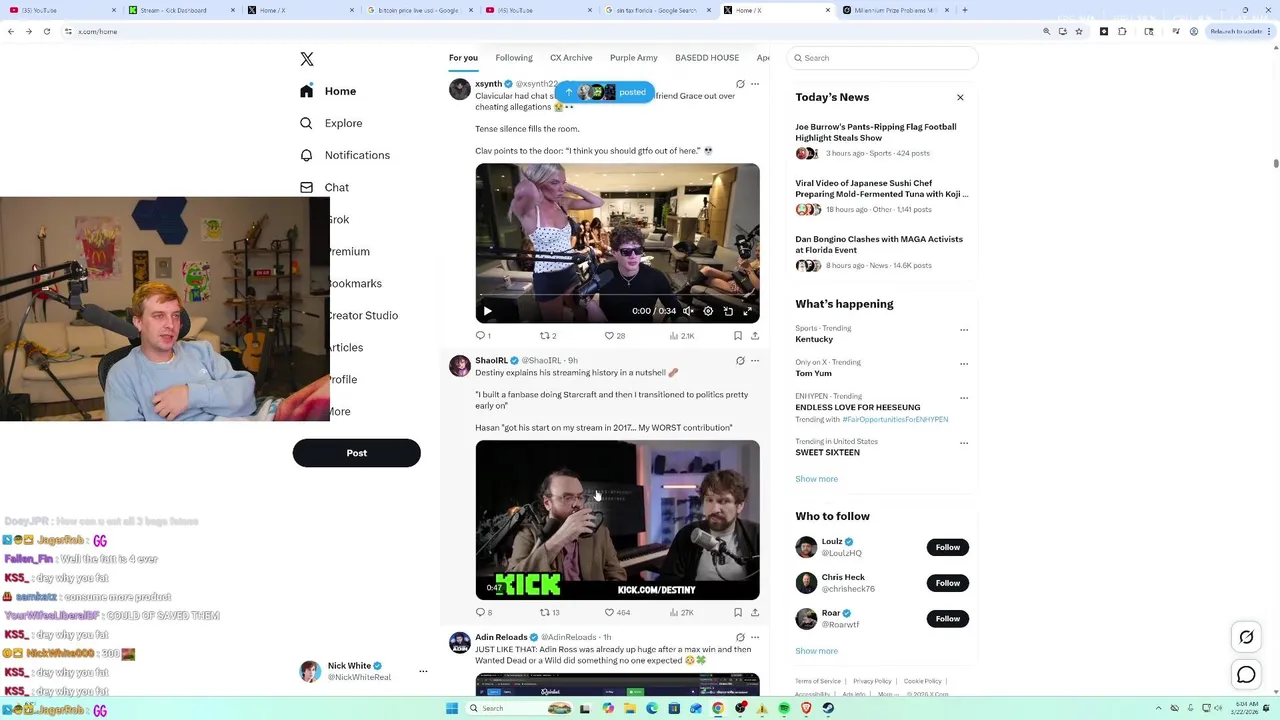Share the ShaoIRL post
The width and height of the screenshot is (1280, 720).
pos(755,612)
